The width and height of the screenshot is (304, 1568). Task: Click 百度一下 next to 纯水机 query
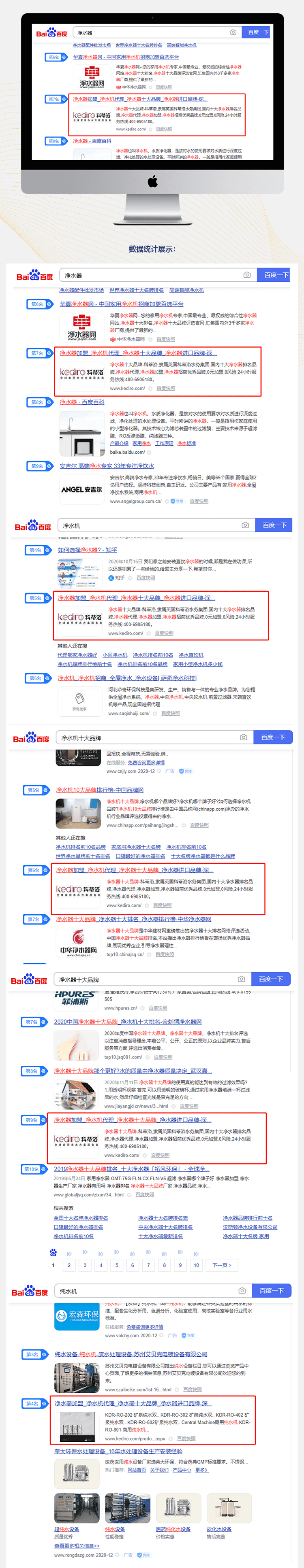[272, 1290]
